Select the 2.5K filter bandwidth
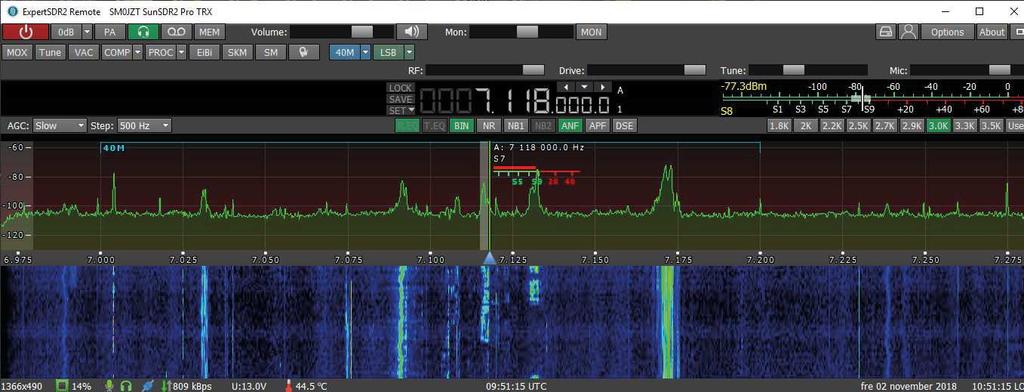This screenshot has height=392, width=1024. click(x=859, y=125)
